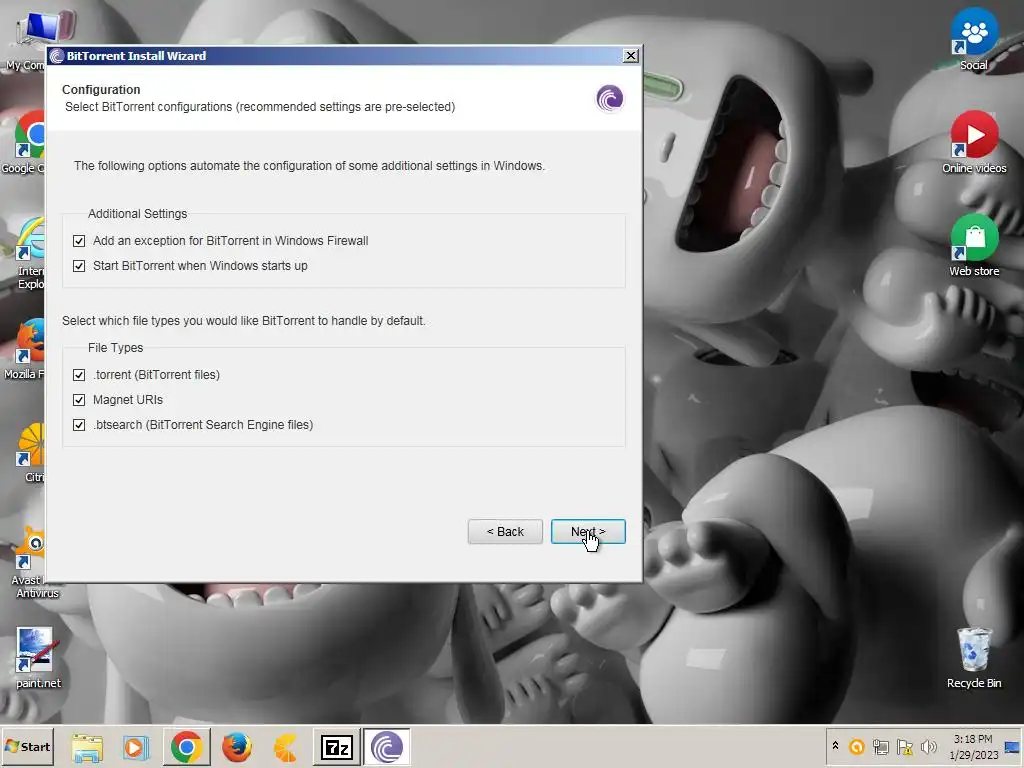The height and width of the screenshot is (768, 1024).
Task: Click the File Types group label
Action: [x=116, y=347]
